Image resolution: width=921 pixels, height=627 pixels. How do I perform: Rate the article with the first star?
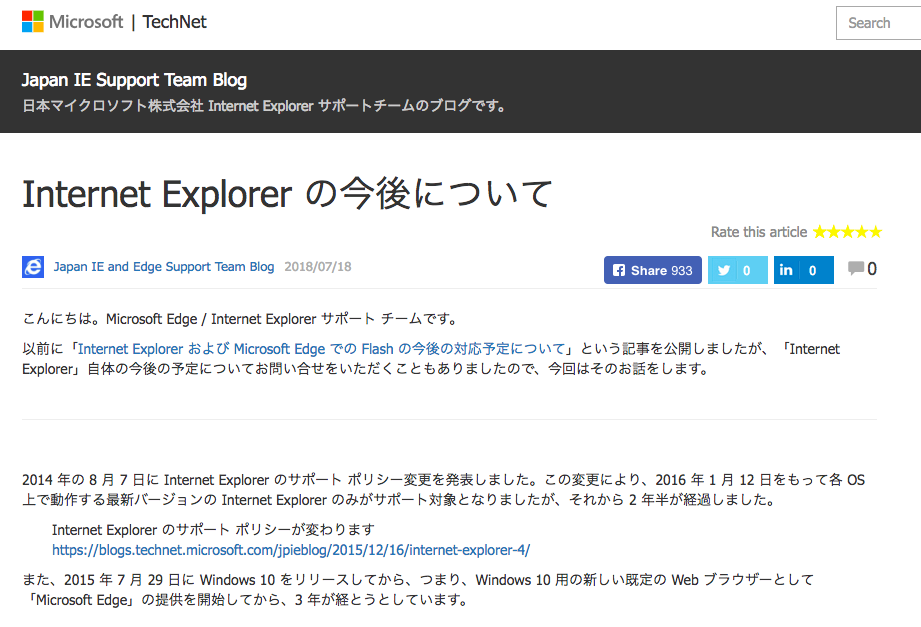point(819,232)
